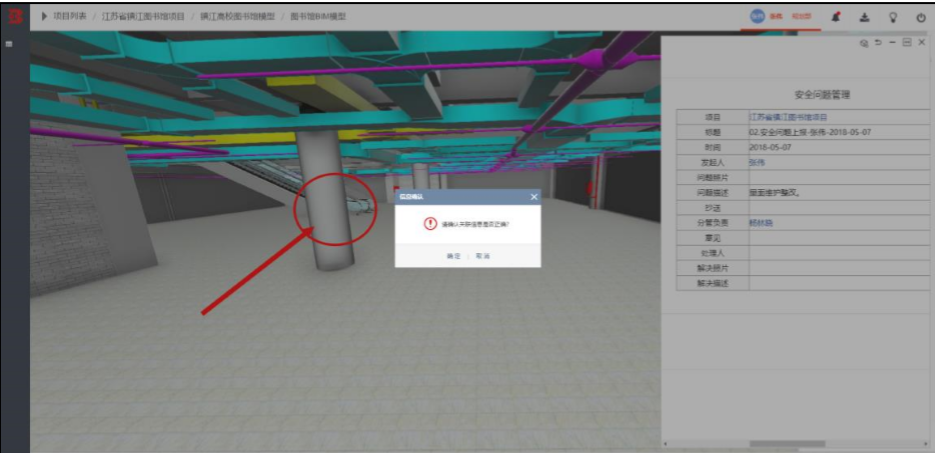The width and height of the screenshot is (935, 453).
Task: Click 确定 in the confirmation dialog
Action: click(x=454, y=256)
